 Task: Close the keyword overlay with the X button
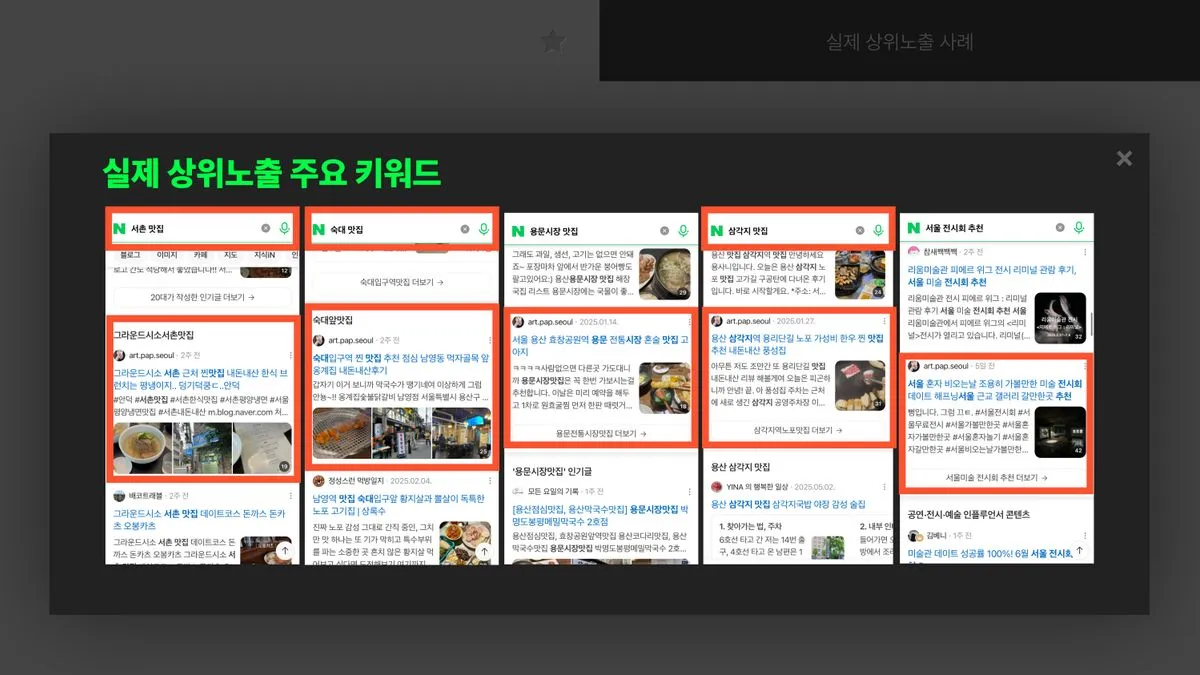[1124, 157]
